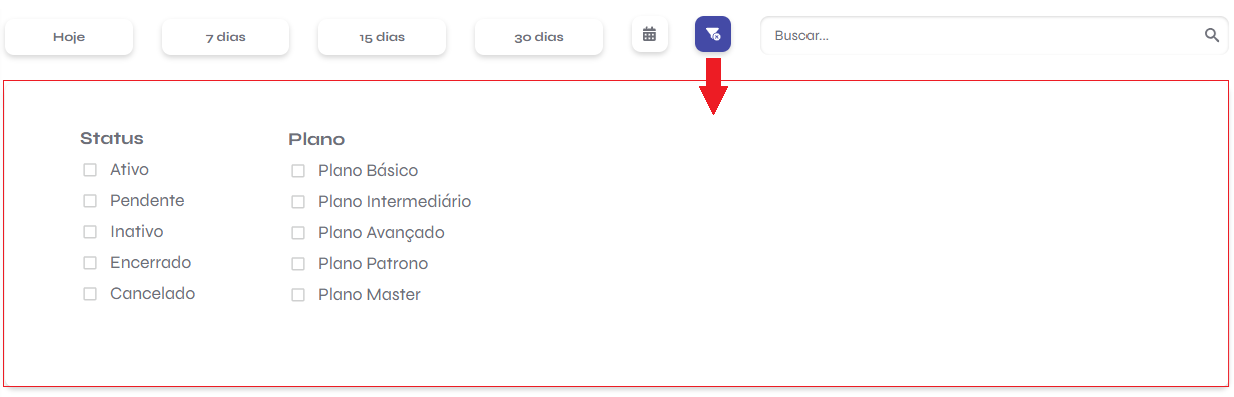
Task: Check the Ativo status checkbox
Action: point(90,170)
